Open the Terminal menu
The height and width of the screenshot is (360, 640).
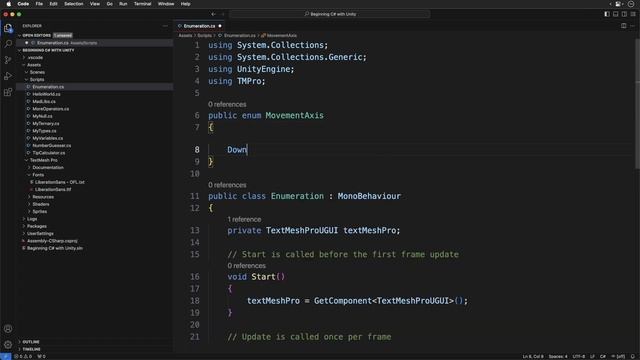pyautogui.click(x=142, y=4)
